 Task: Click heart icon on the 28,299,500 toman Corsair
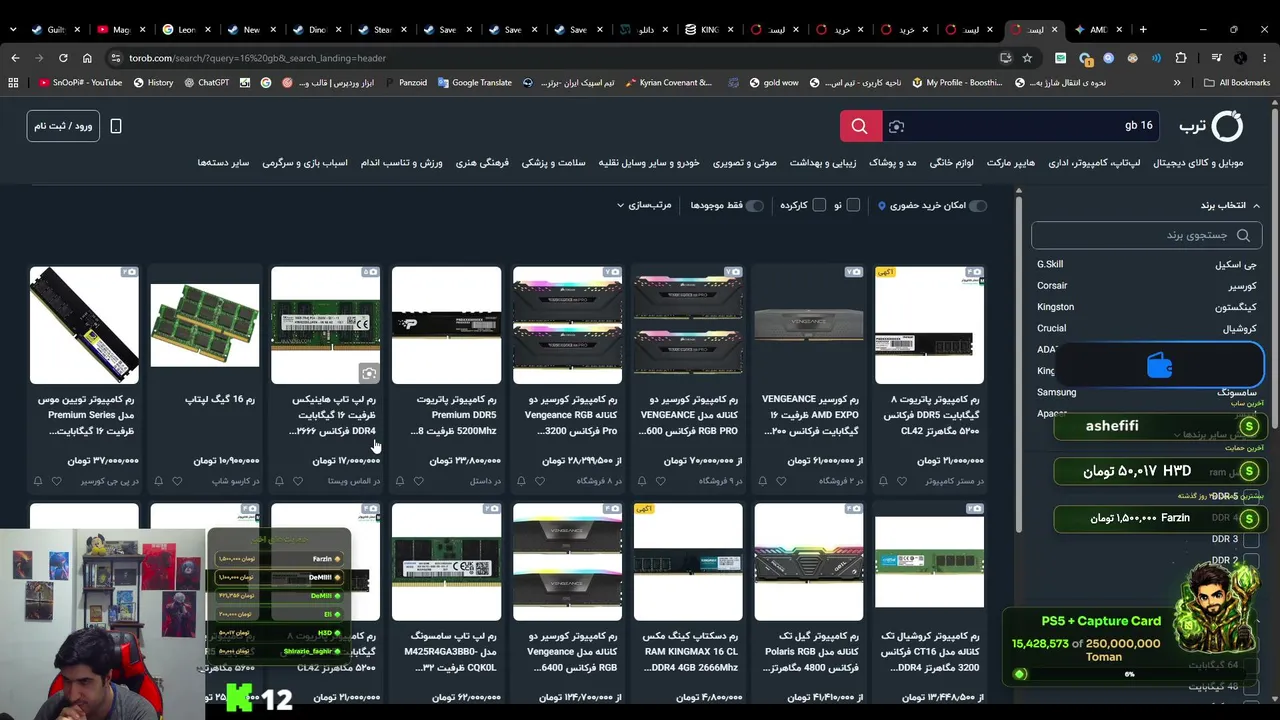[539, 481]
